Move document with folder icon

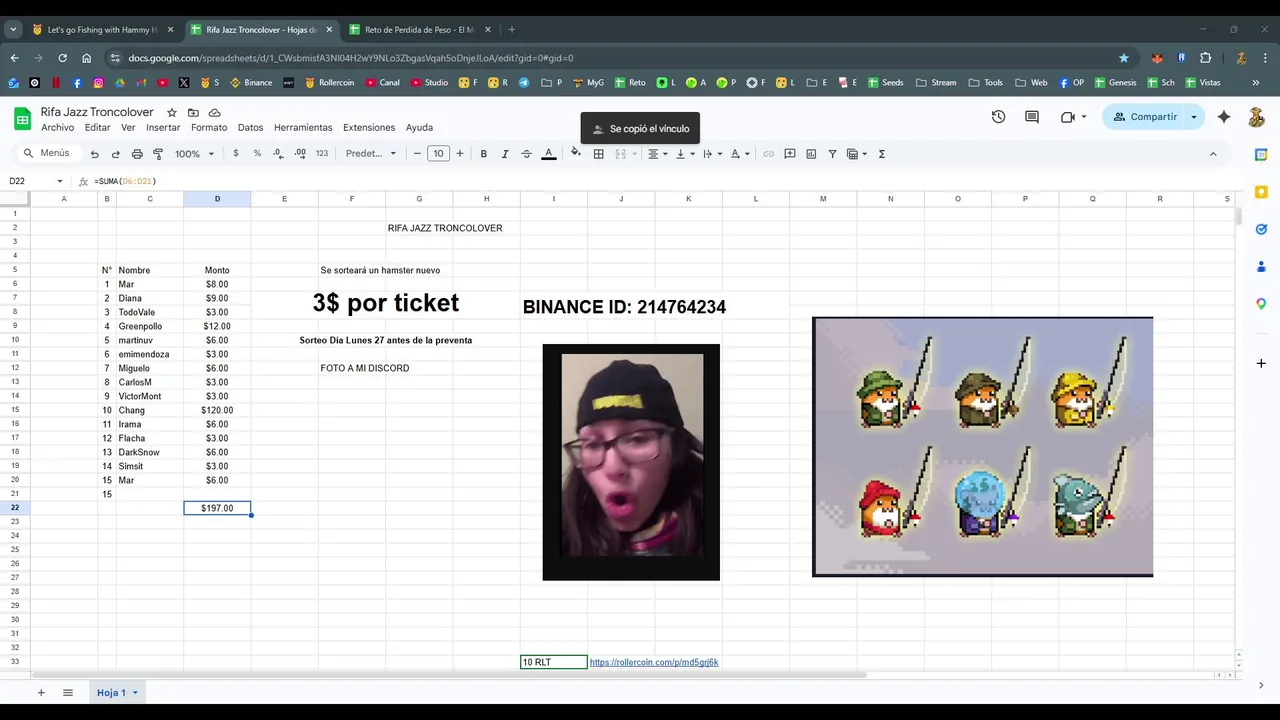click(193, 113)
